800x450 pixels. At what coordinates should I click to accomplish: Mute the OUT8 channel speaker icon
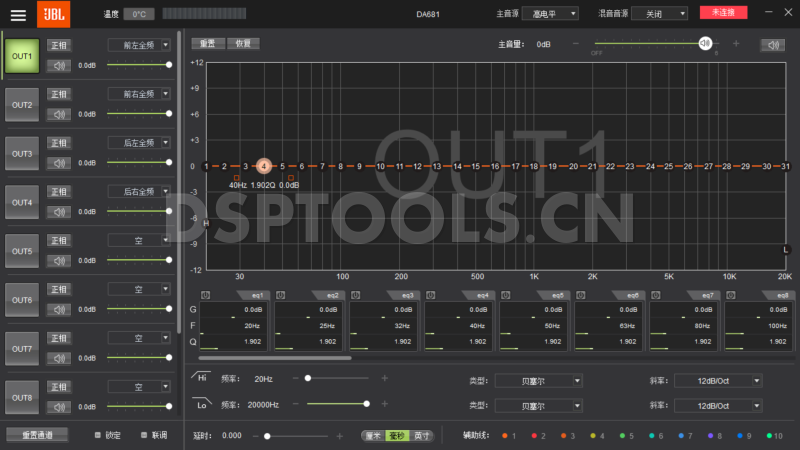tap(59, 407)
